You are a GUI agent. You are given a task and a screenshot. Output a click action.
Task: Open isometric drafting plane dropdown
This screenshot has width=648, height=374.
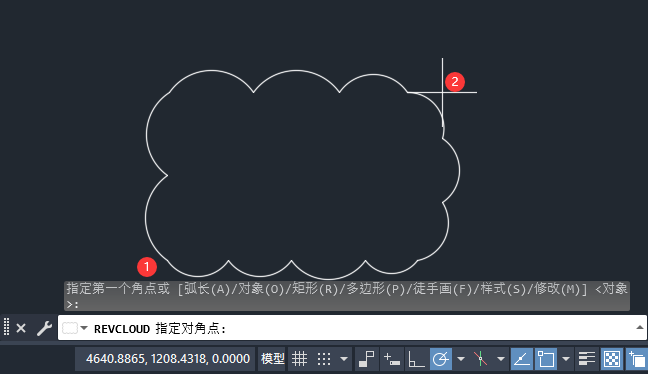(500, 359)
